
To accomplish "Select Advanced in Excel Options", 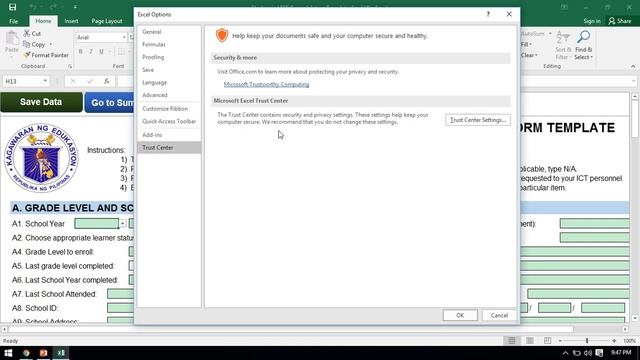I will pyautogui.click(x=169, y=95).
